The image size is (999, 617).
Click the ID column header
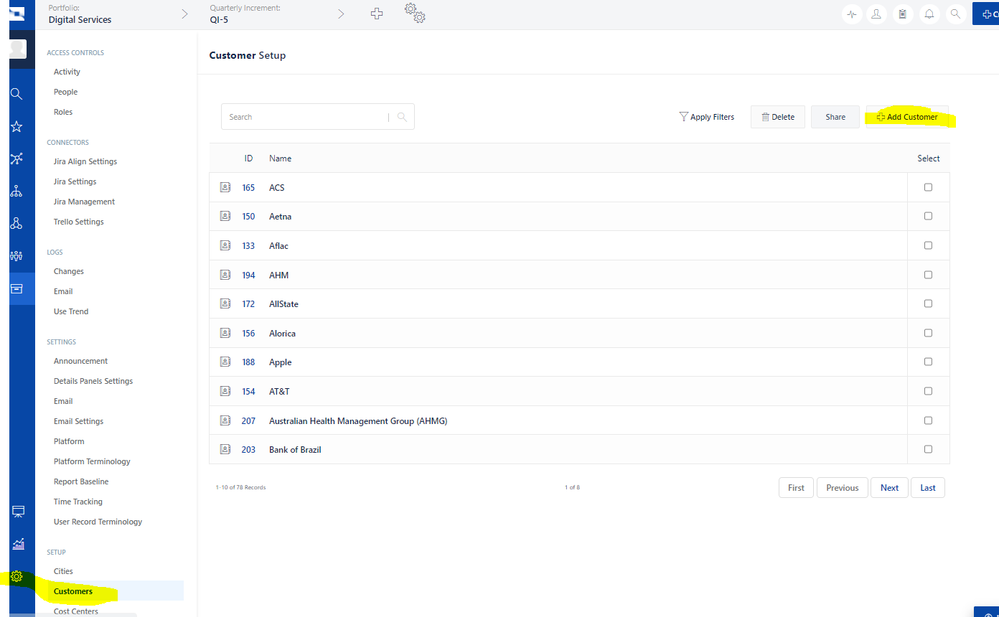248,158
